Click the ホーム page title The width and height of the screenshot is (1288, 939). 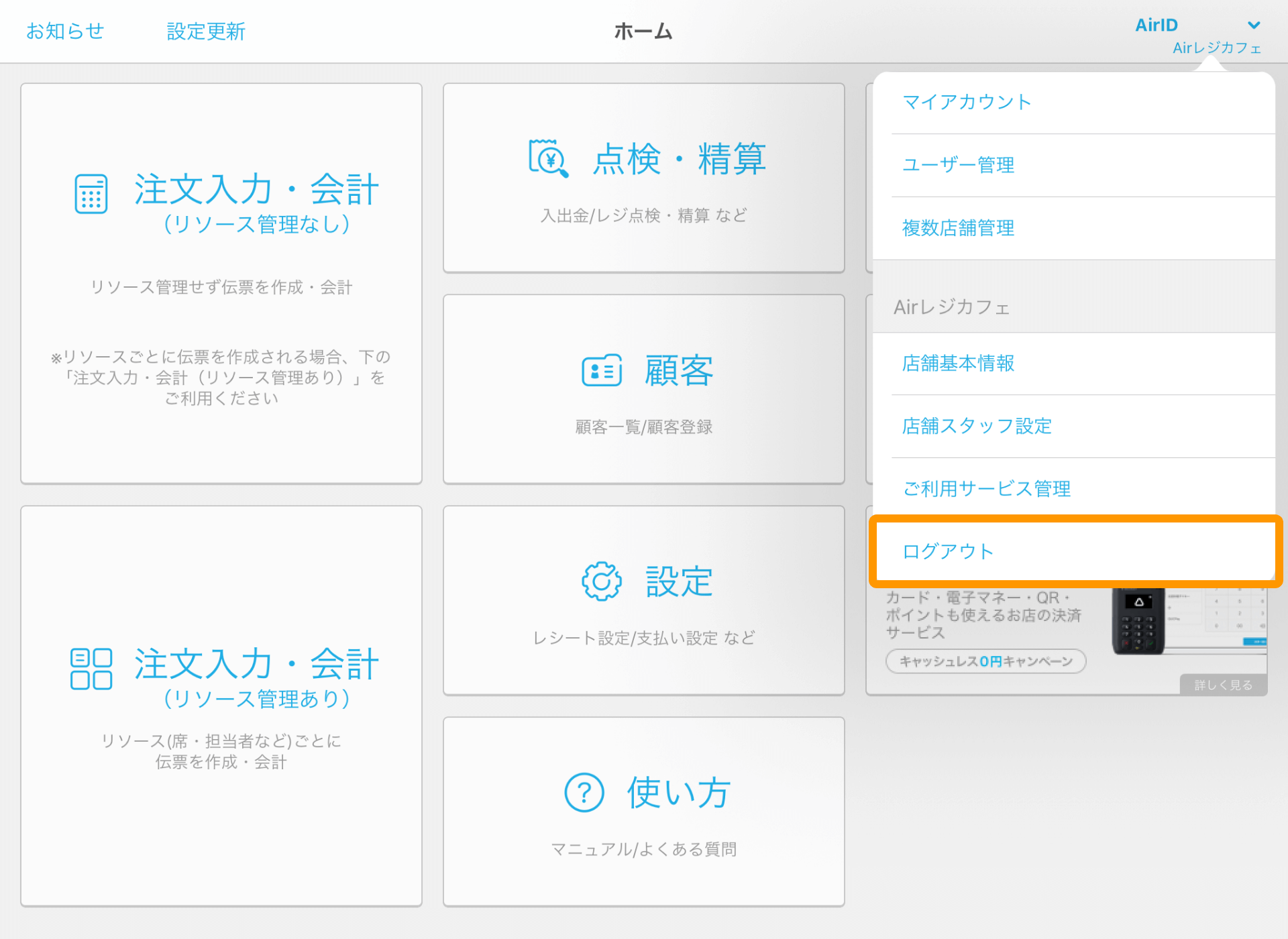[643, 31]
